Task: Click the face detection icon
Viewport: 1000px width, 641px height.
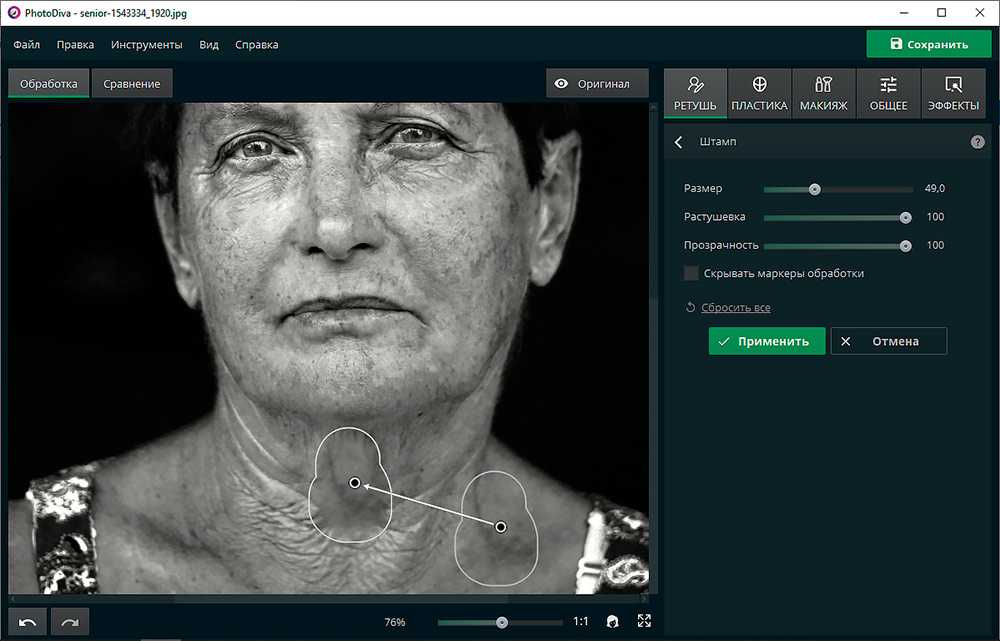Action: click(612, 622)
